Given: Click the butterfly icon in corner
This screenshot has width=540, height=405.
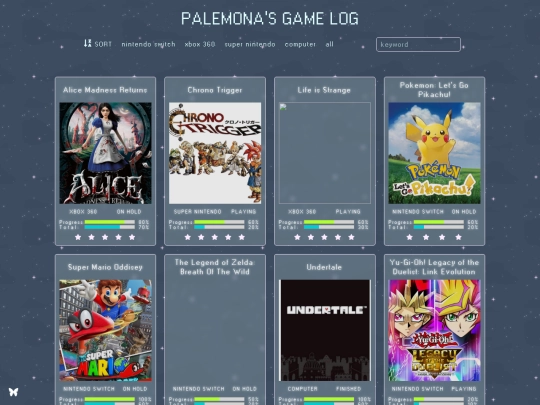Looking at the screenshot, I should click(13, 392).
